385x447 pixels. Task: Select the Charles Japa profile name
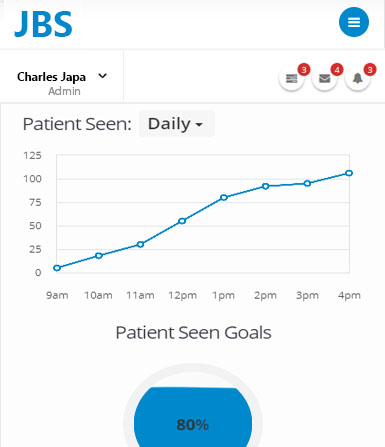[x=51, y=77]
